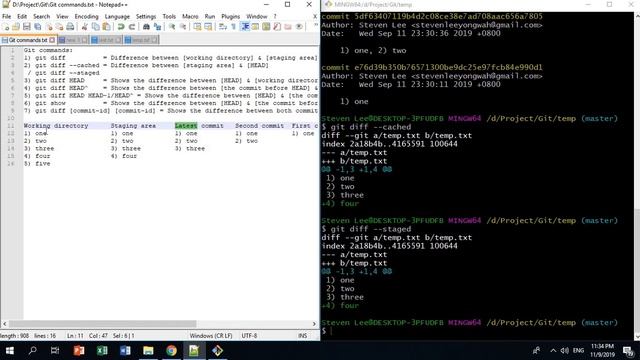The height and width of the screenshot is (360, 640).
Task: Open the Language menu
Action: point(117,16)
